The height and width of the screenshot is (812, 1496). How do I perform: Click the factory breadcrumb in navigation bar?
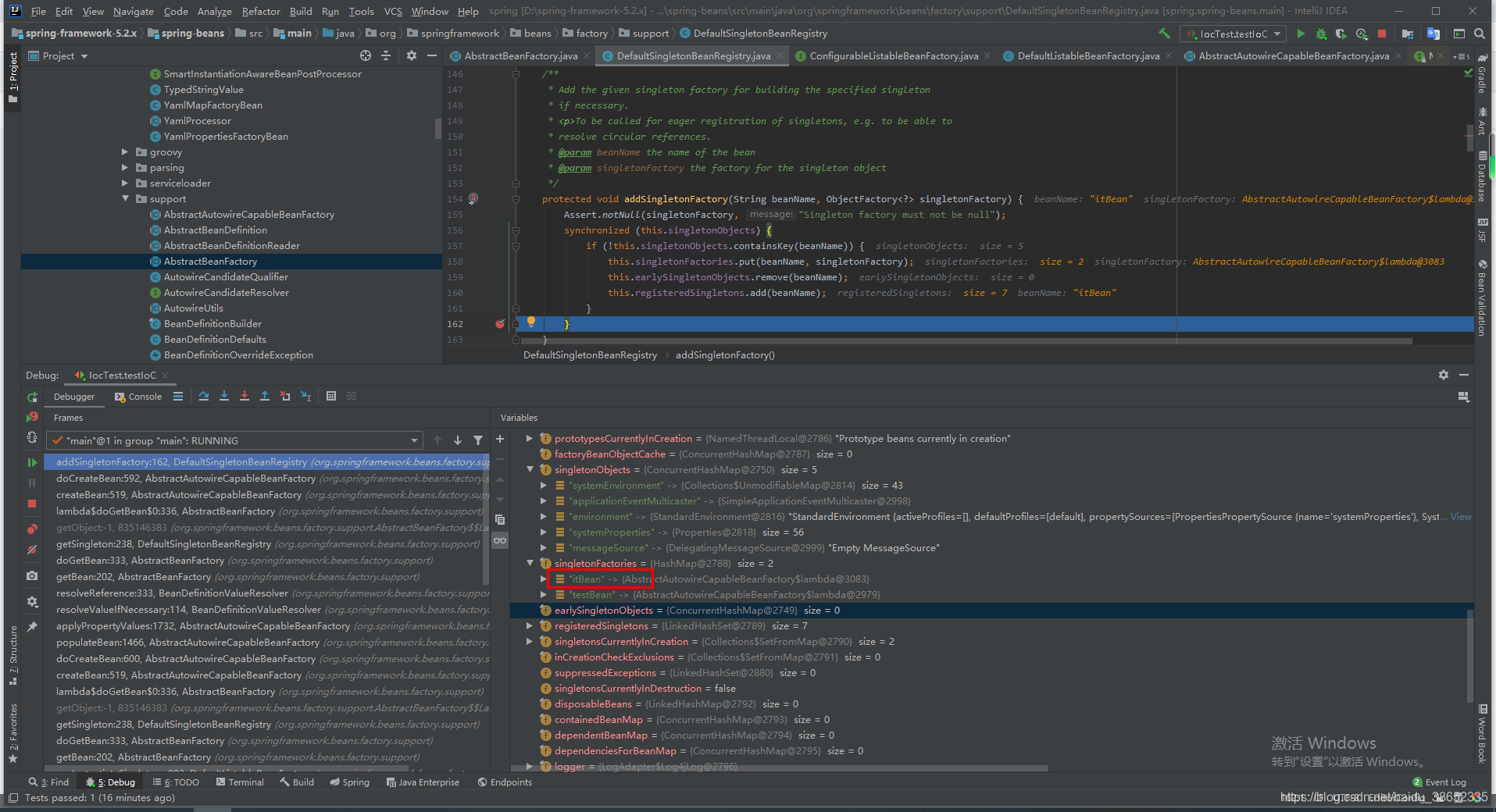click(585, 34)
